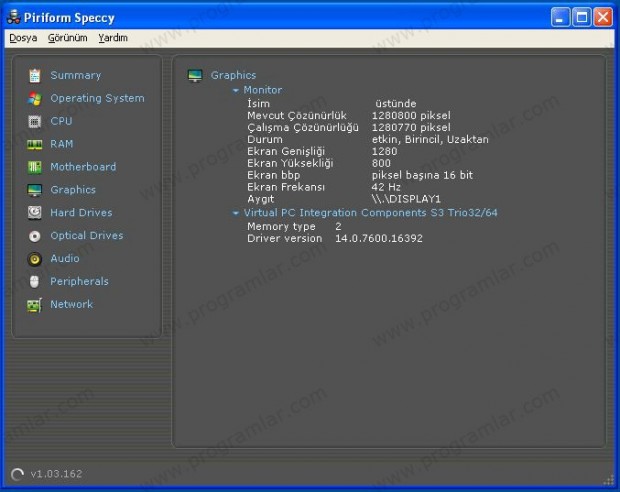Viewport: 620px width, 492px height.
Task: Click the Network card icon
Action: [34, 305]
